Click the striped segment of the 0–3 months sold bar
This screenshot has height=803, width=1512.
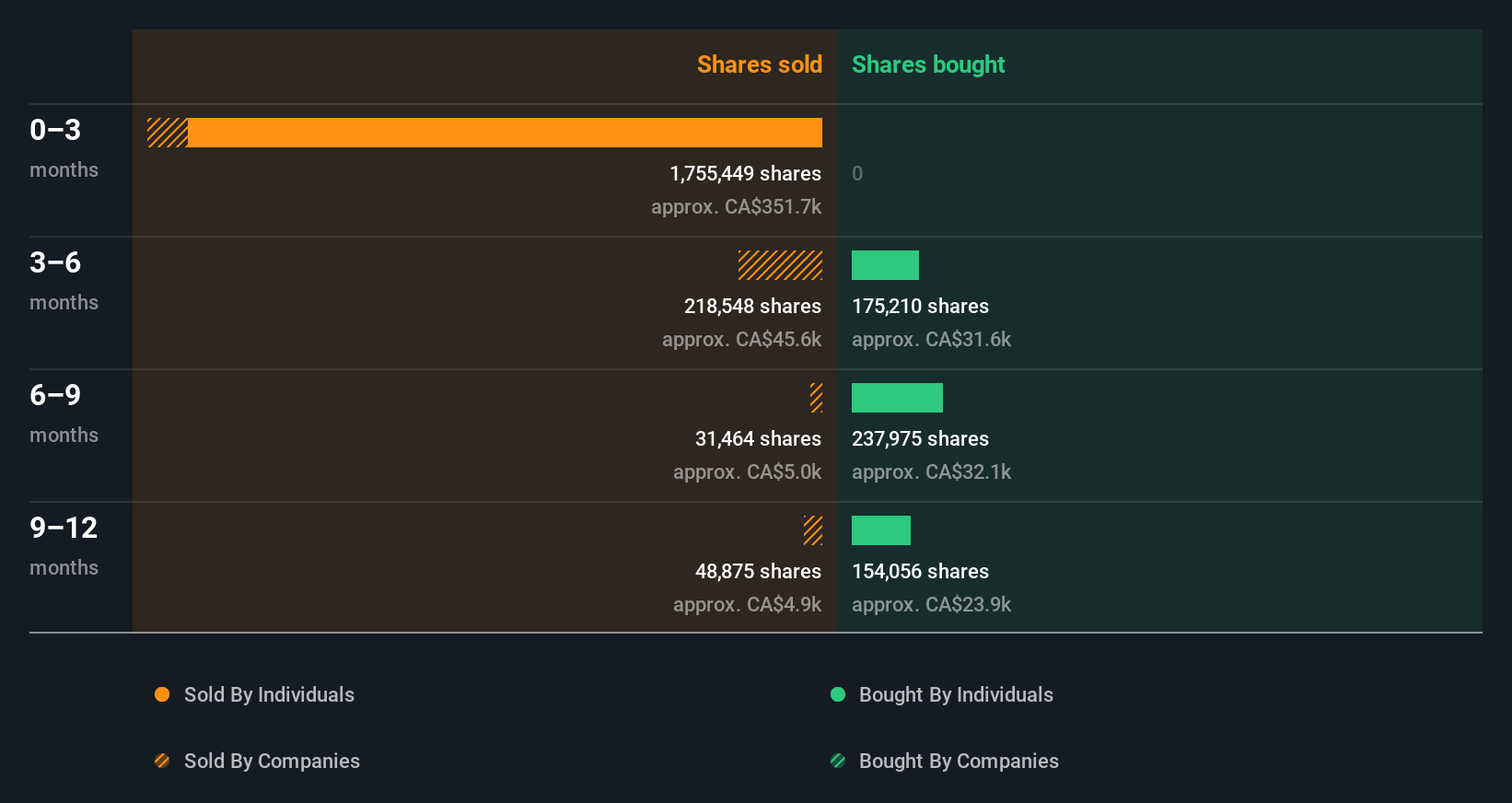tap(168, 133)
